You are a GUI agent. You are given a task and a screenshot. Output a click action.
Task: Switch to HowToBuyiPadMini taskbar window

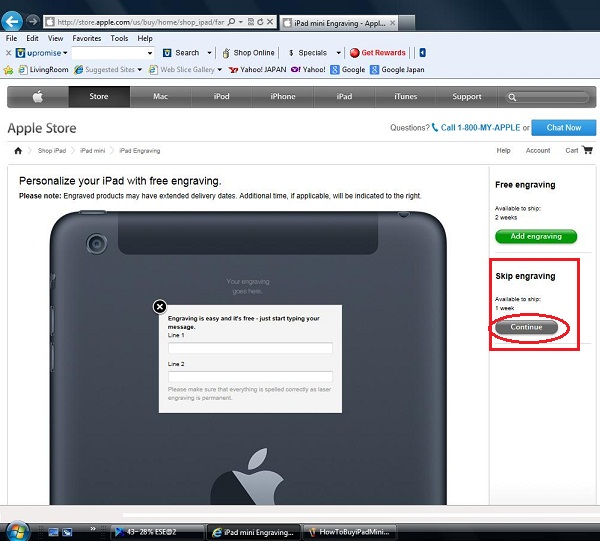tap(349, 532)
